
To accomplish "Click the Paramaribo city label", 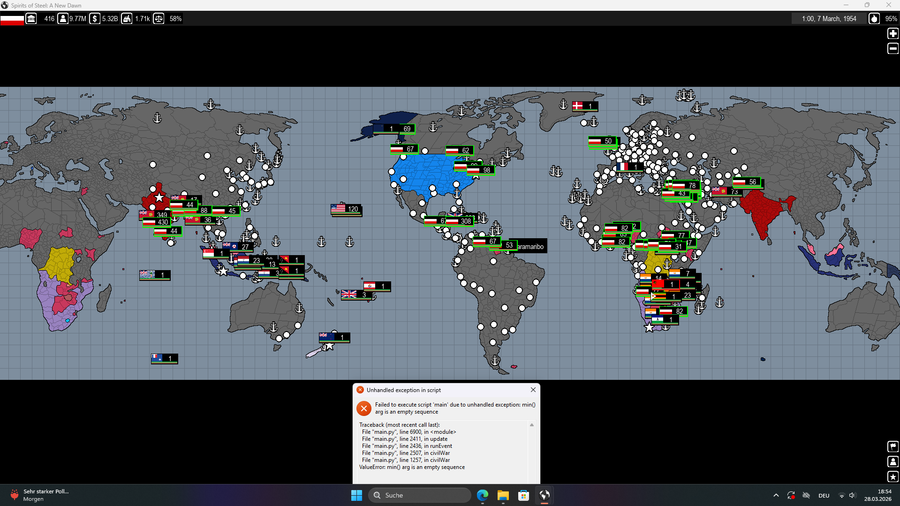I will 530,247.
